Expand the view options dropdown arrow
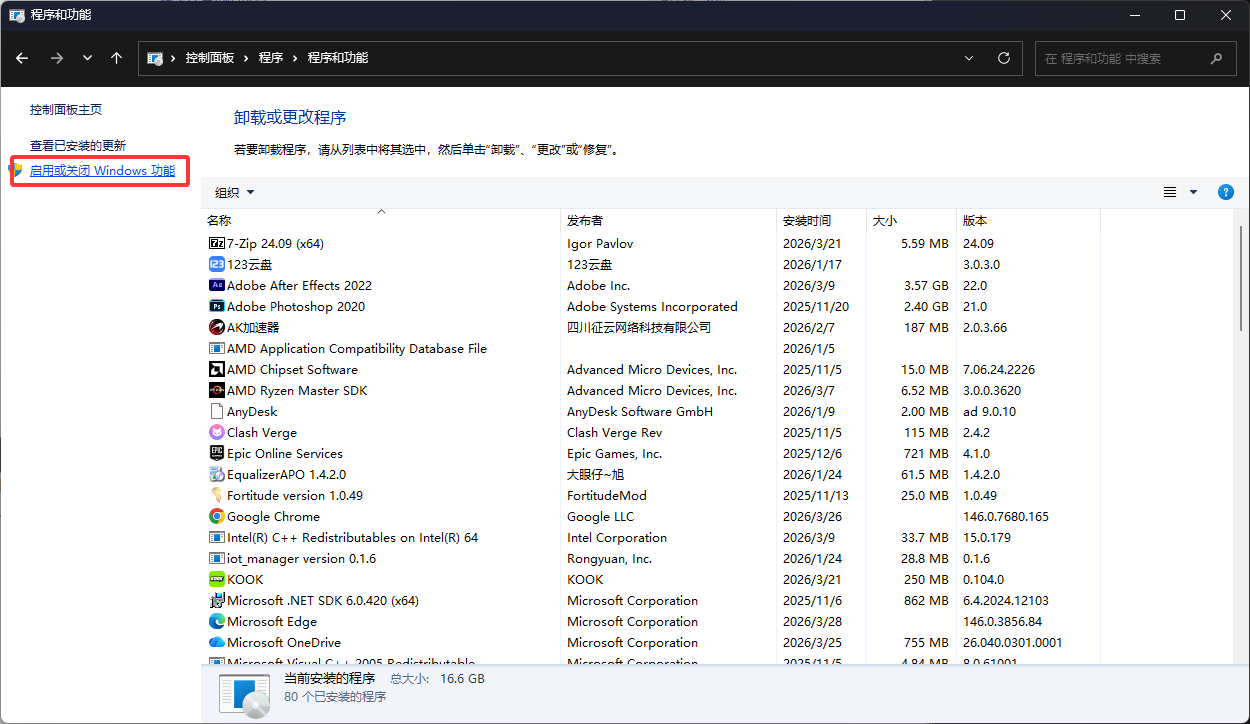1250x724 pixels. 1193,192
